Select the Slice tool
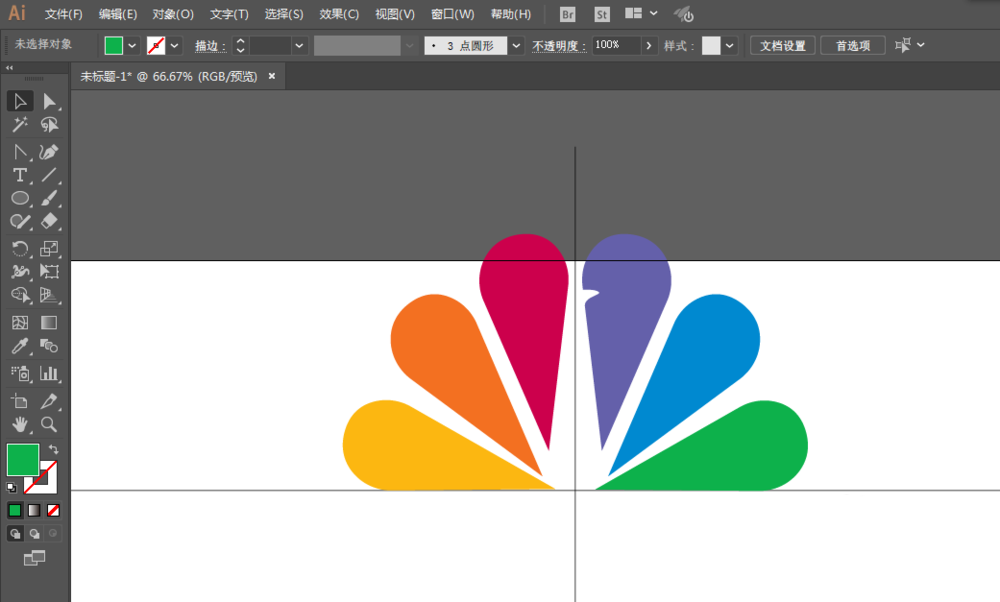This screenshot has height=602, width=1000. point(49,401)
